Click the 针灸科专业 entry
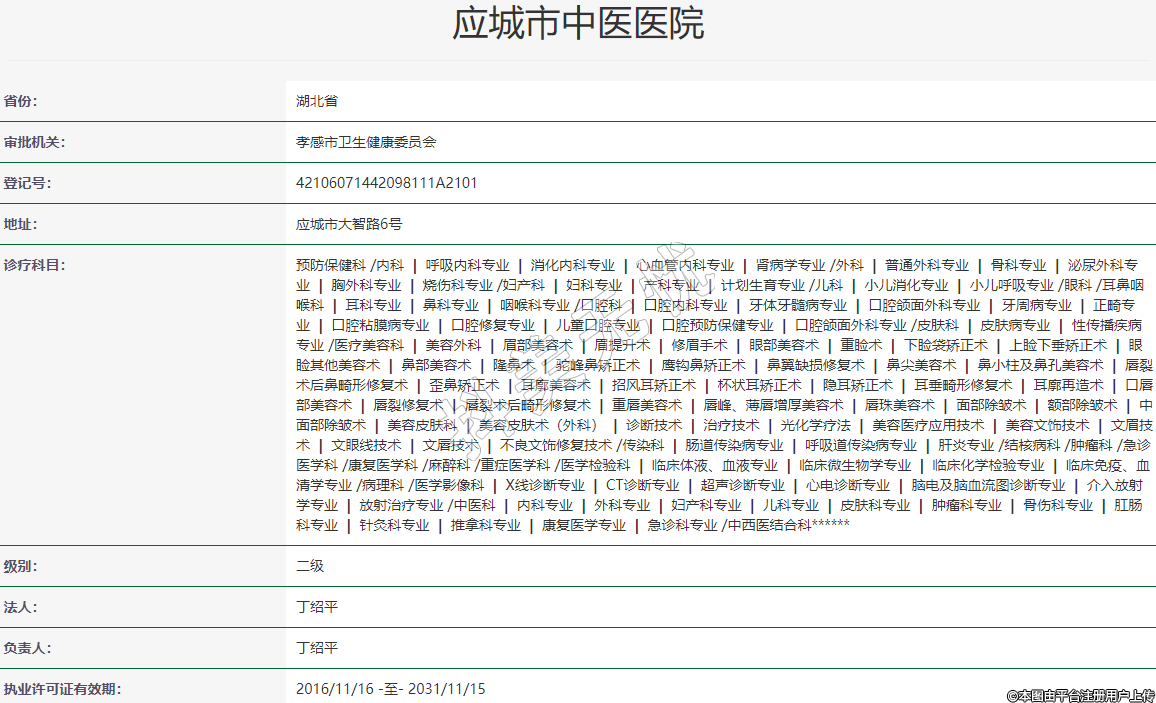The image size is (1156, 703). pos(394,525)
